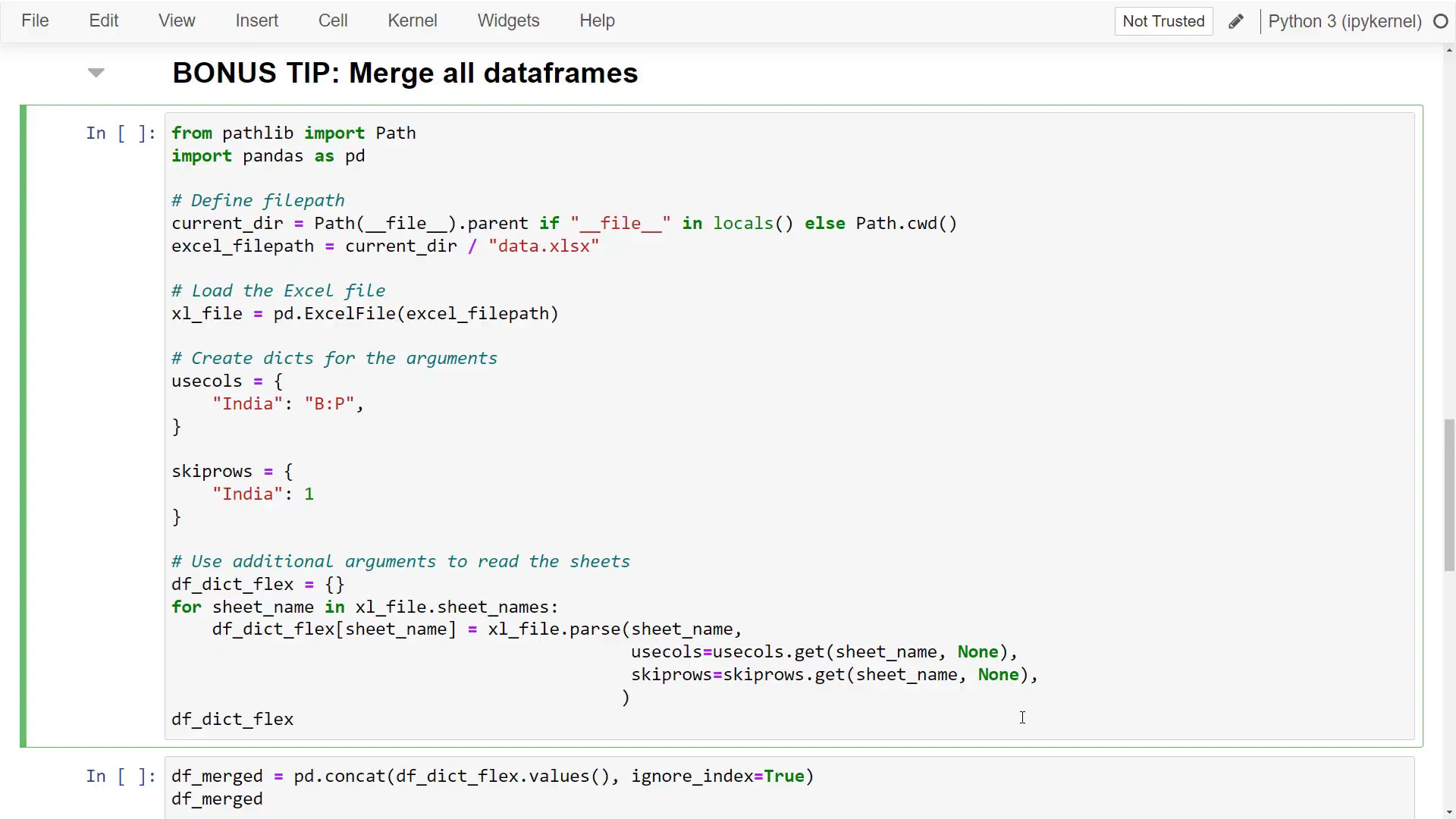Screen dimensions: 1456x819
Task: Click the # Load the Excel file comment line
Action: click(278, 290)
